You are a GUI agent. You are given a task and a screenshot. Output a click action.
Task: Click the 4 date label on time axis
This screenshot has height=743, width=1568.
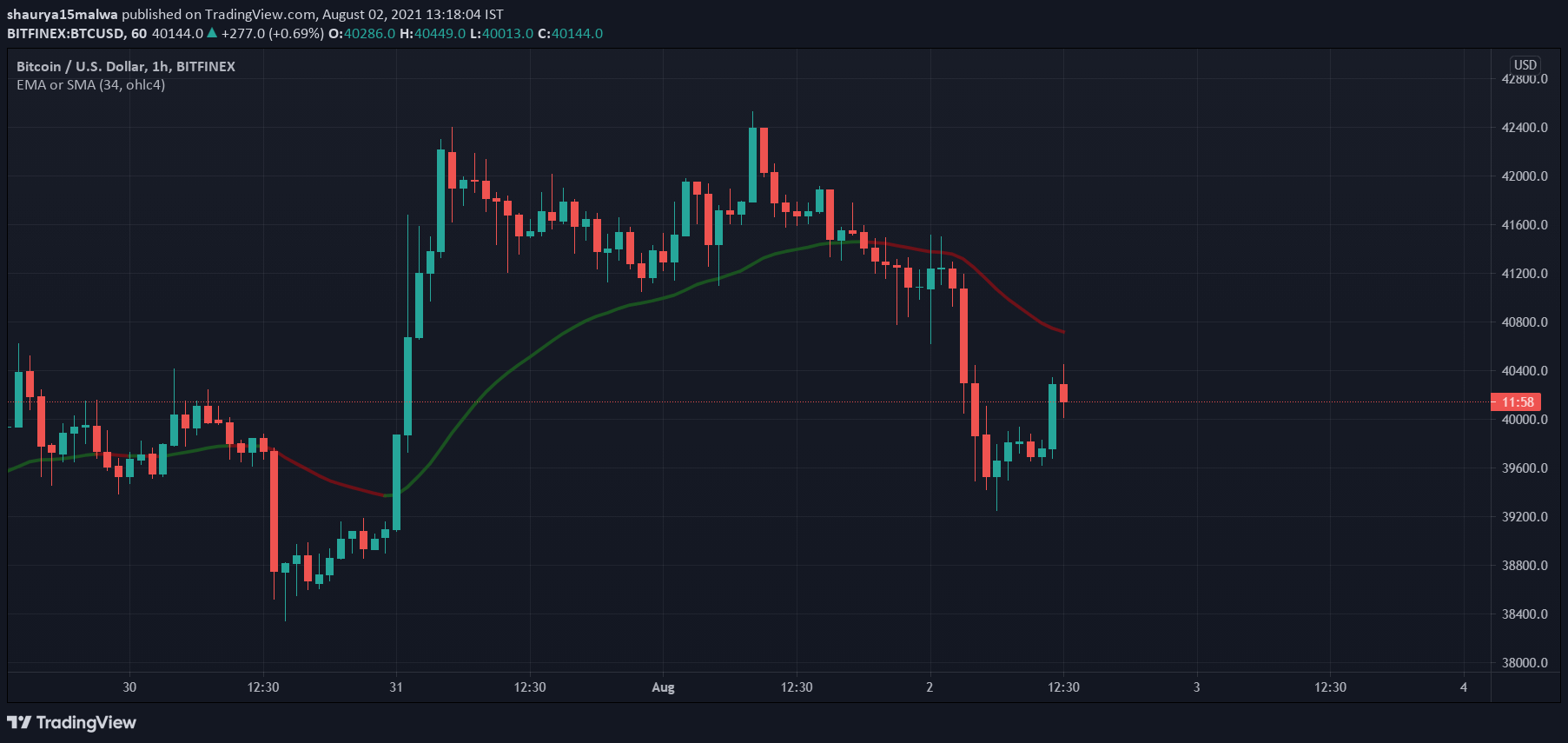[x=1463, y=687]
